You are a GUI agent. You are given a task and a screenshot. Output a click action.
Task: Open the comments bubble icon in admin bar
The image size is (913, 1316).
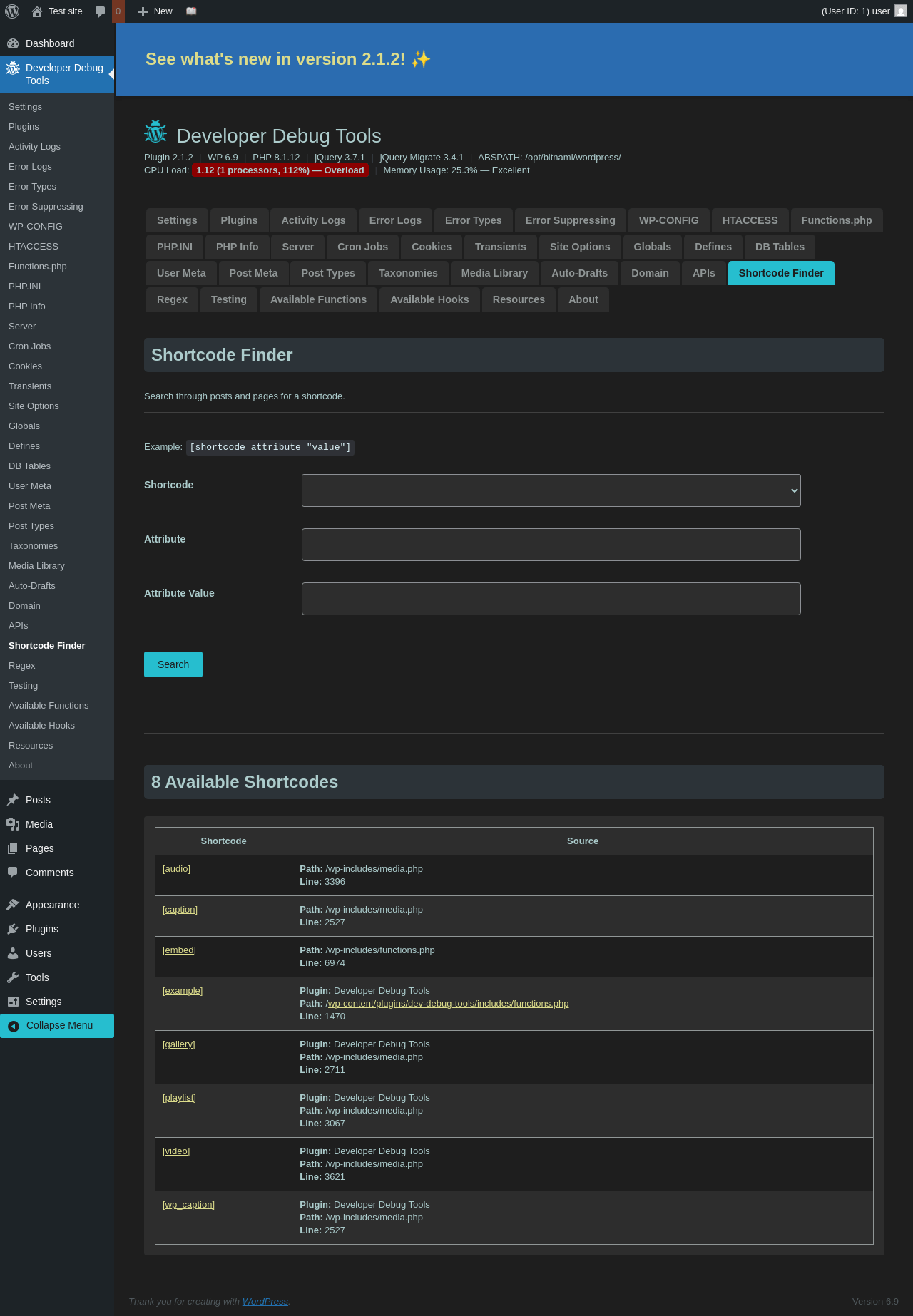[x=101, y=11]
